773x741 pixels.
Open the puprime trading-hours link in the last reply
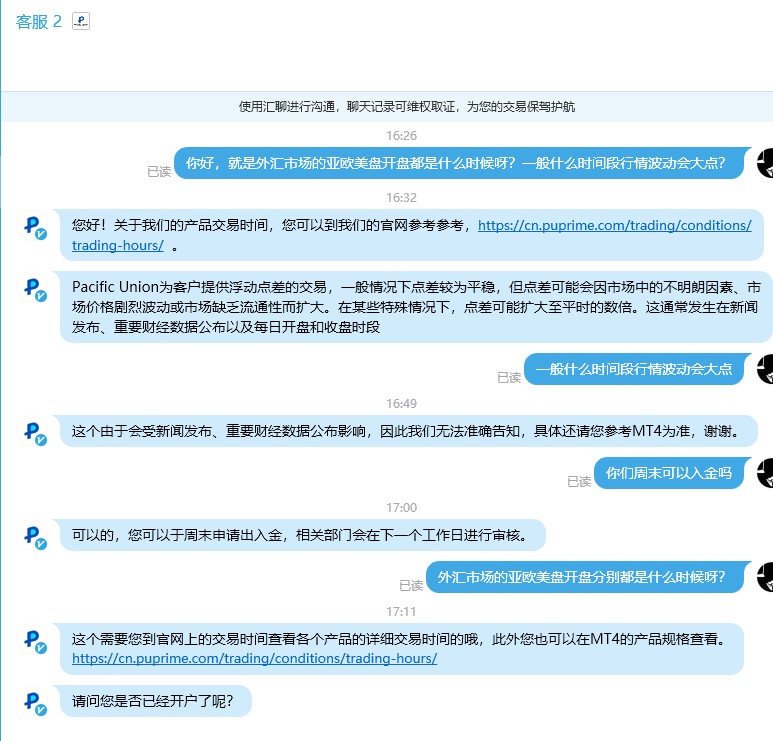pyautogui.click(x=254, y=659)
